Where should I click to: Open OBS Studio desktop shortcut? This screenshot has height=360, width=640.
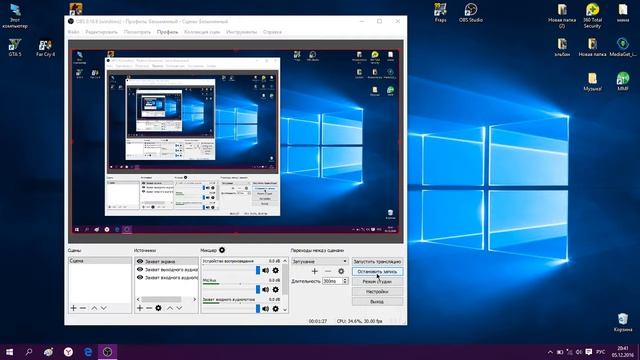(471, 12)
